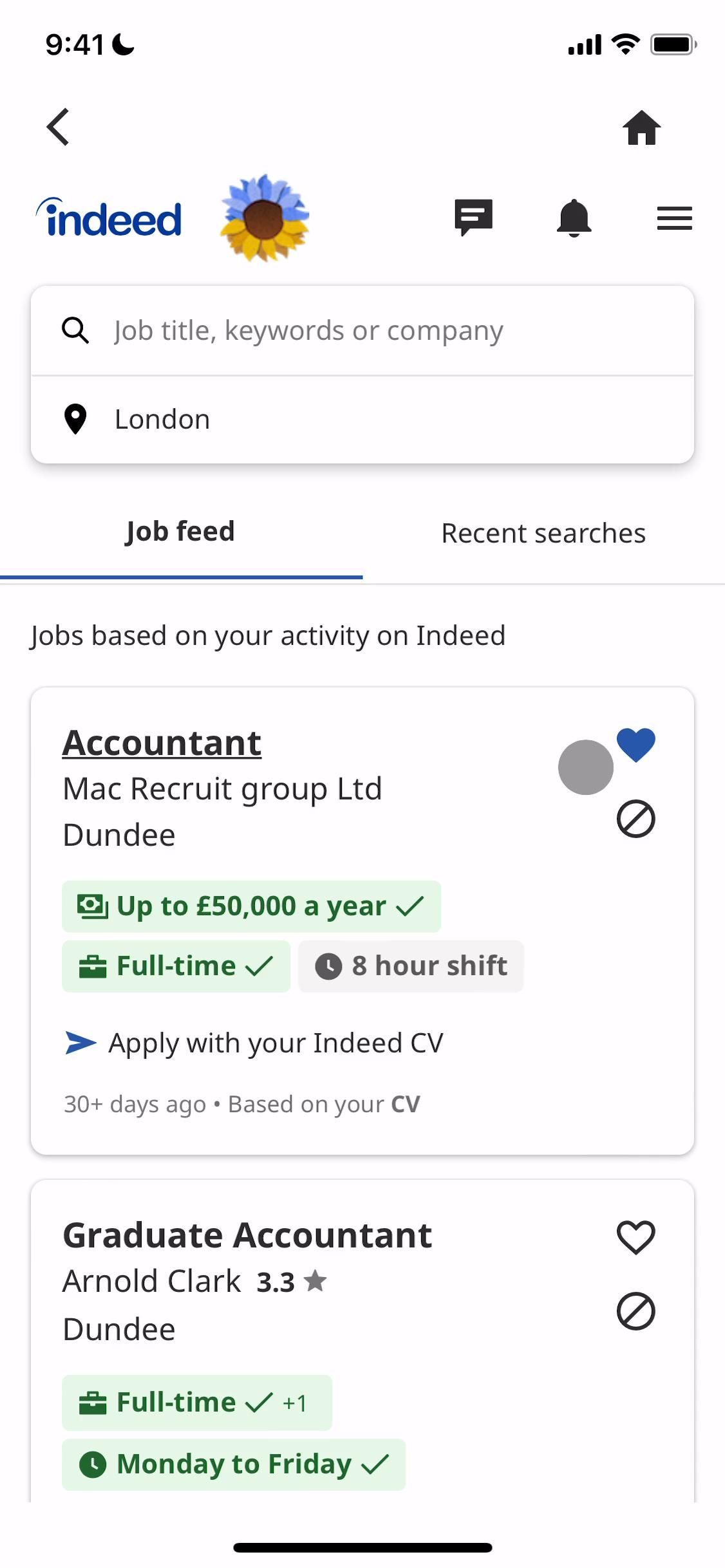The image size is (725, 1568).
Task: Tap the sunflower icon beside the logo
Action: (x=265, y=218)
